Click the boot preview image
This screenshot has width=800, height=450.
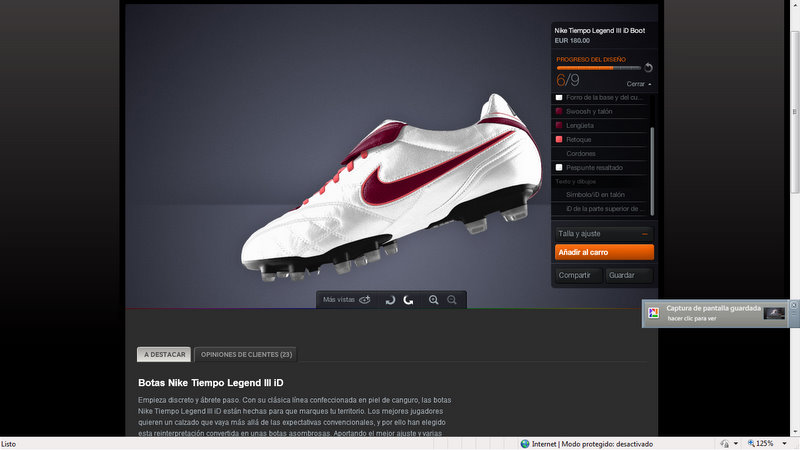click(392, 187)
